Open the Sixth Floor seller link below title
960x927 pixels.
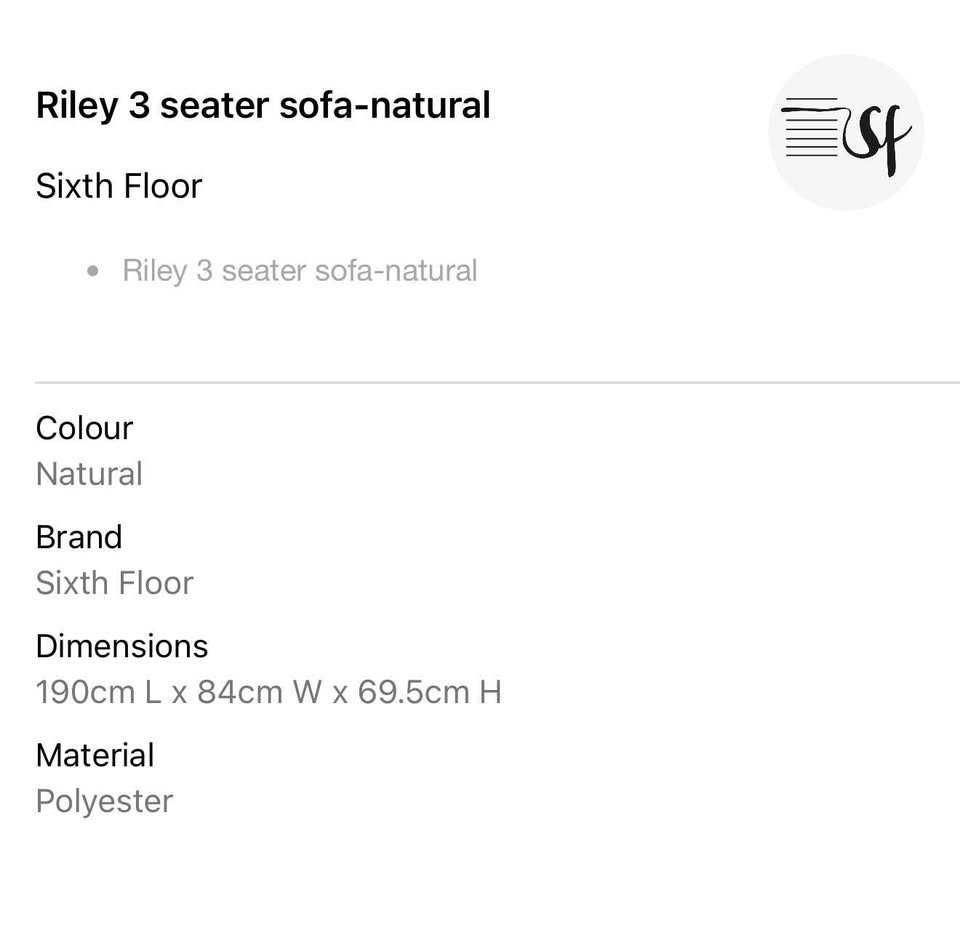pos(119,186)
